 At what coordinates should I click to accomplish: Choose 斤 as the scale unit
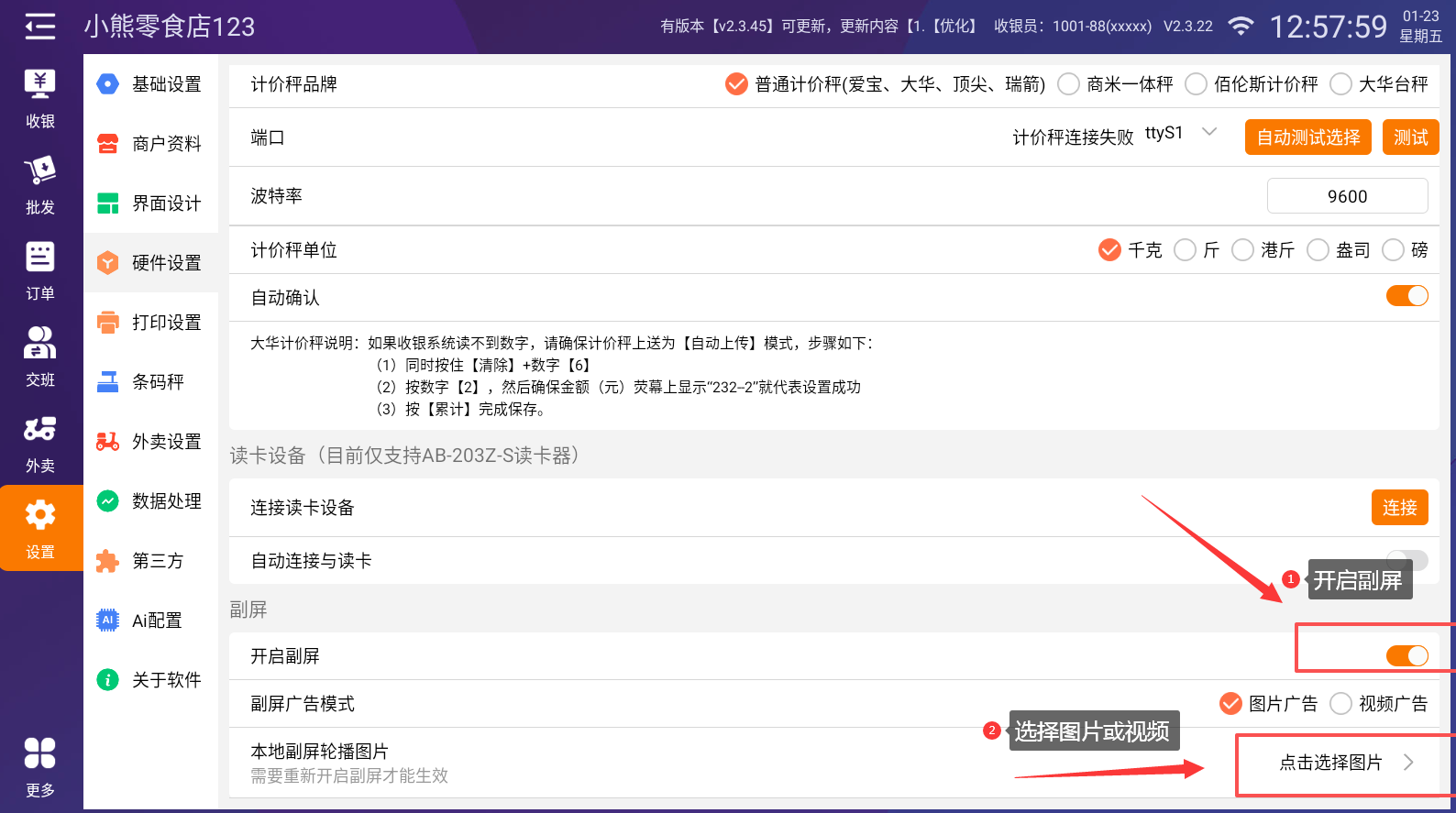click(1186, 249)
